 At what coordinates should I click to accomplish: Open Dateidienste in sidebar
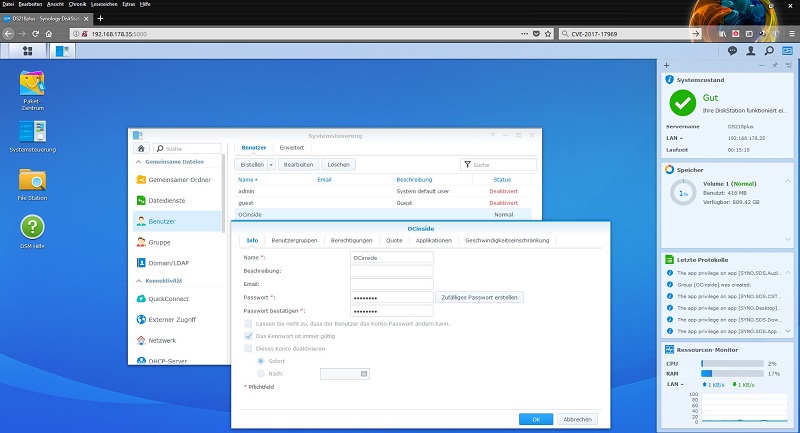coord(177,200)
